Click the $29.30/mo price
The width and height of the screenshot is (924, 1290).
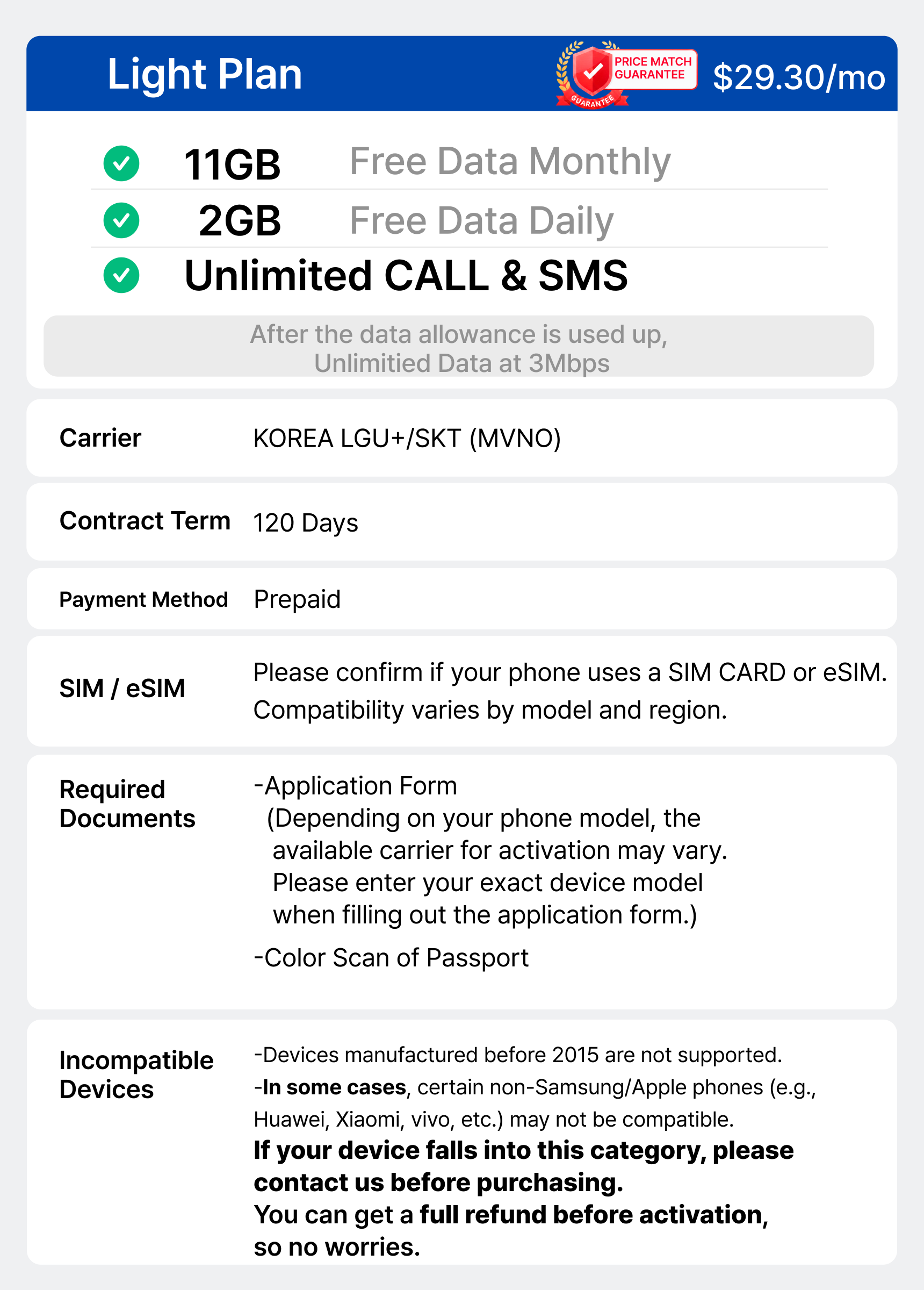tap(798, 77)
